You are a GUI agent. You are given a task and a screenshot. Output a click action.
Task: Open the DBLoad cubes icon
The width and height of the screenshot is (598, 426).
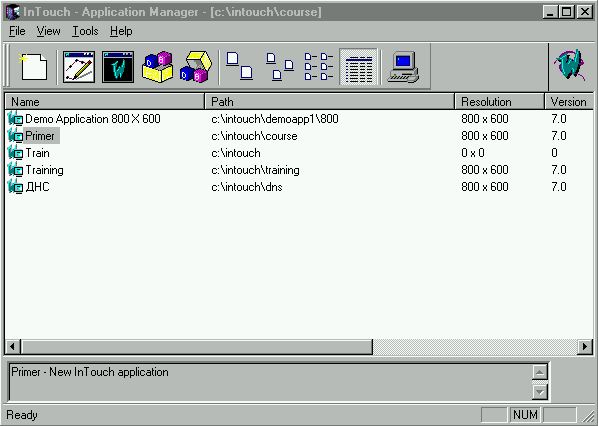coord(196,67)
